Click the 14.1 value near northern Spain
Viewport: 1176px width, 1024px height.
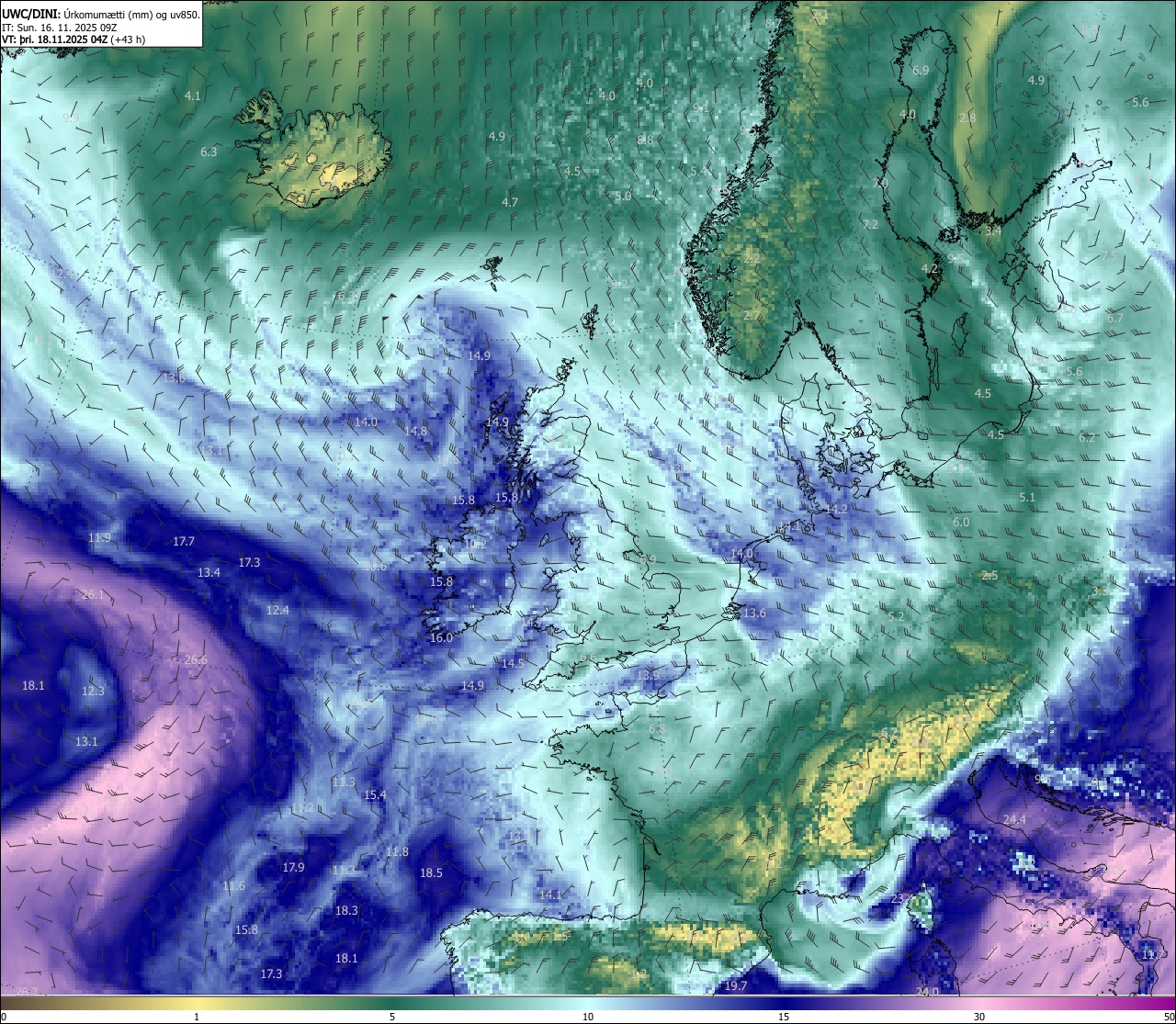pyautogui.click(x=549, y=895)
